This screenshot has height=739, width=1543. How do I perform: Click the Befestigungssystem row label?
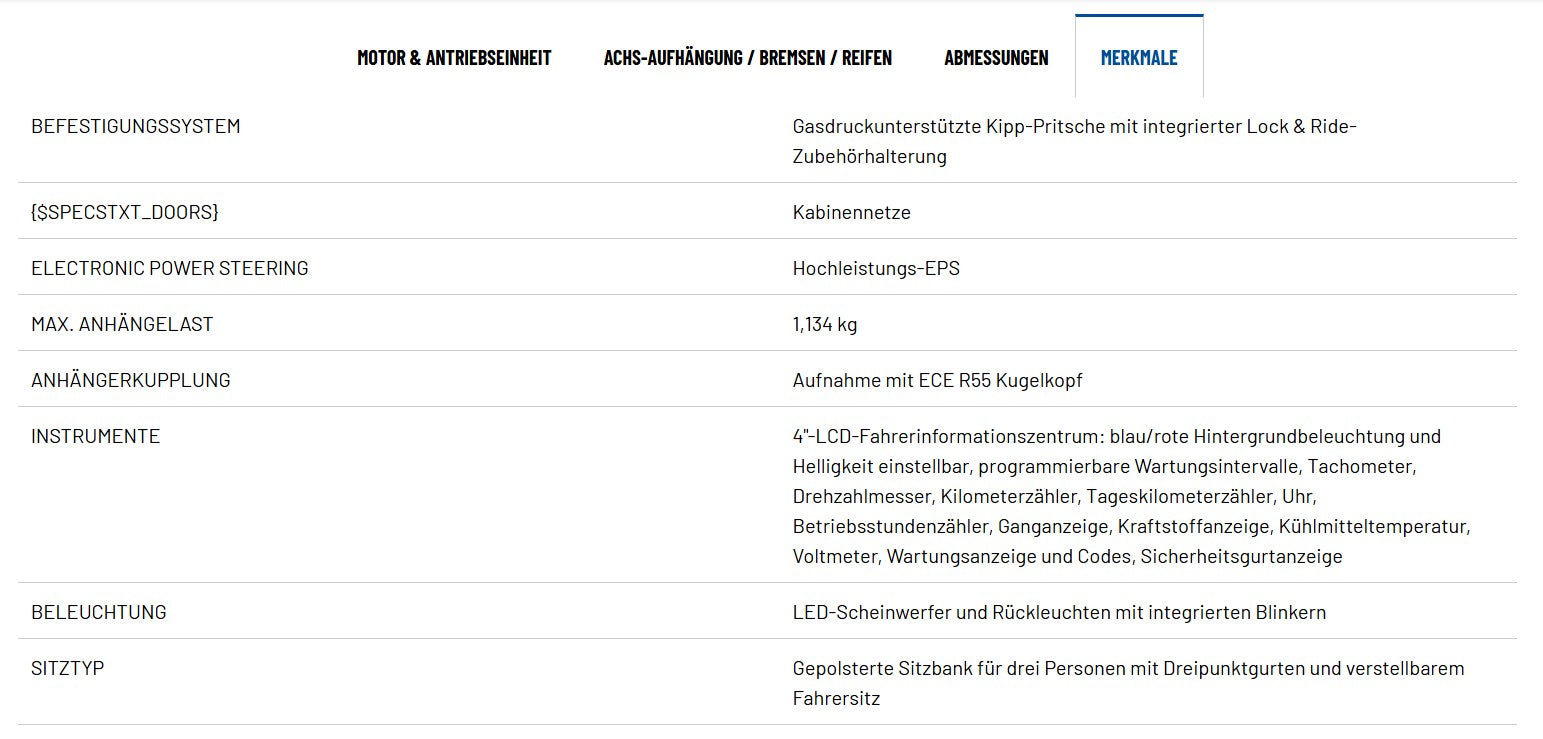[x=136, y=126]
